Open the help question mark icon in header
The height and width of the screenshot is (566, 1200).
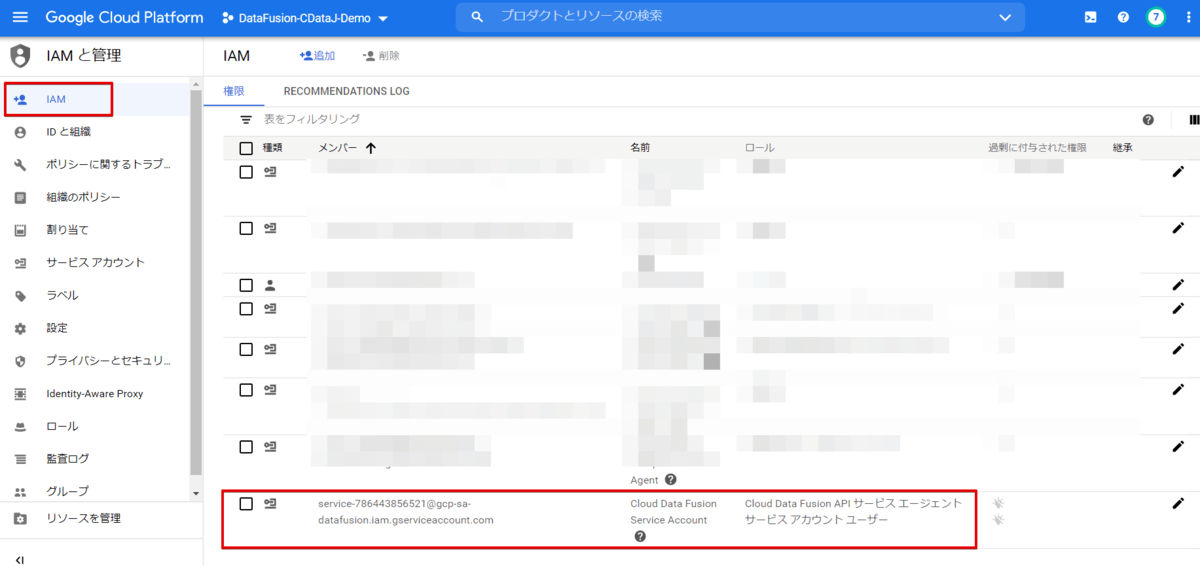pos(1123,17)
